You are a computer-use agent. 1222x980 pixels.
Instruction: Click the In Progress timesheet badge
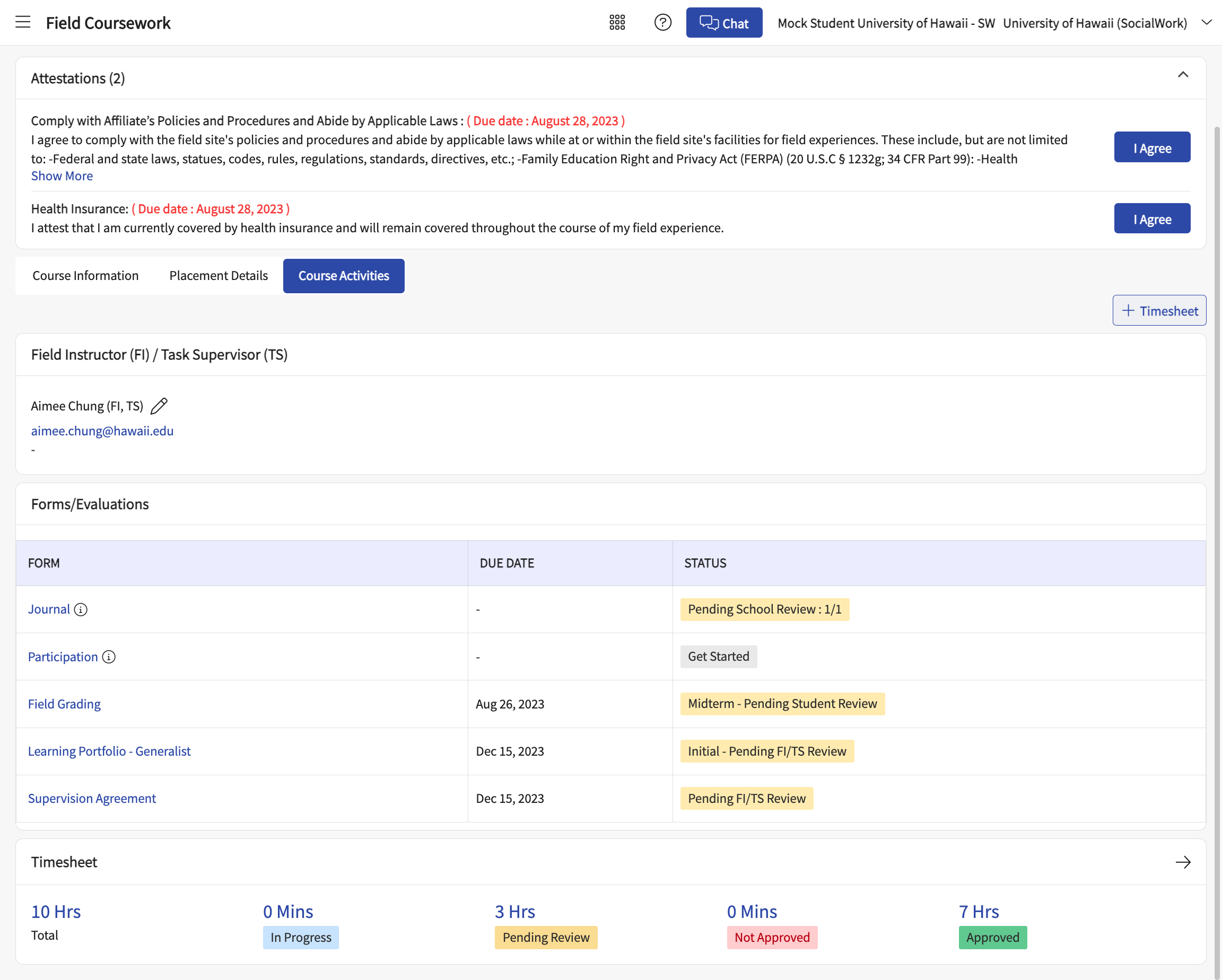301,938
